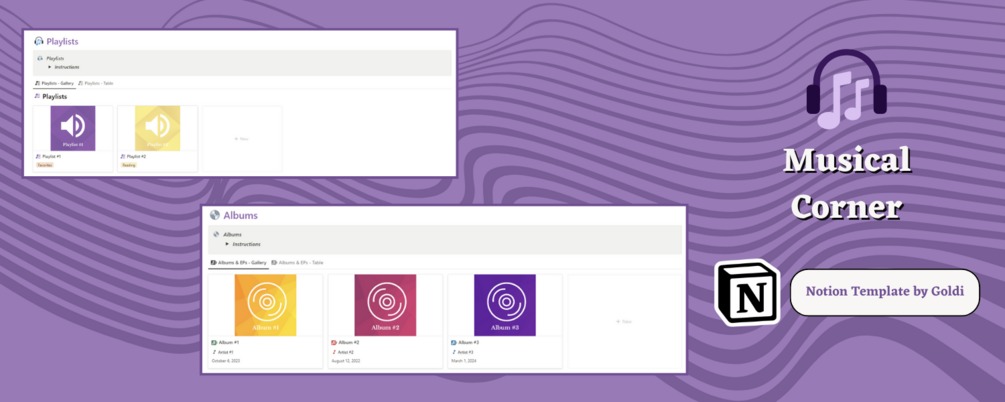The height and width of the screenshot is (402, 1005).
Task: Expand the Instructions toggle under Albums
Action: (227, 244)
